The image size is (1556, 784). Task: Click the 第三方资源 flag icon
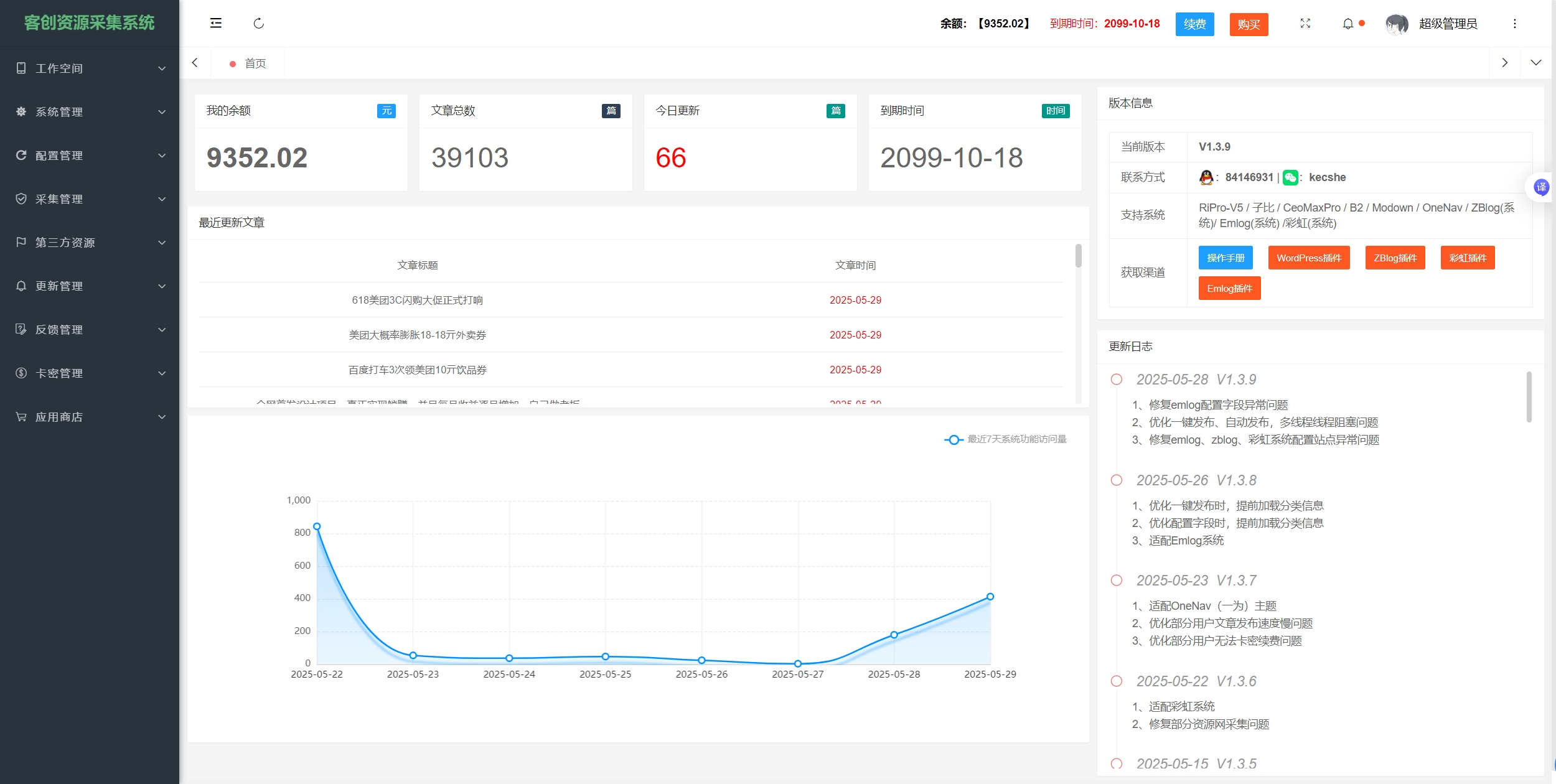(21, 242)
